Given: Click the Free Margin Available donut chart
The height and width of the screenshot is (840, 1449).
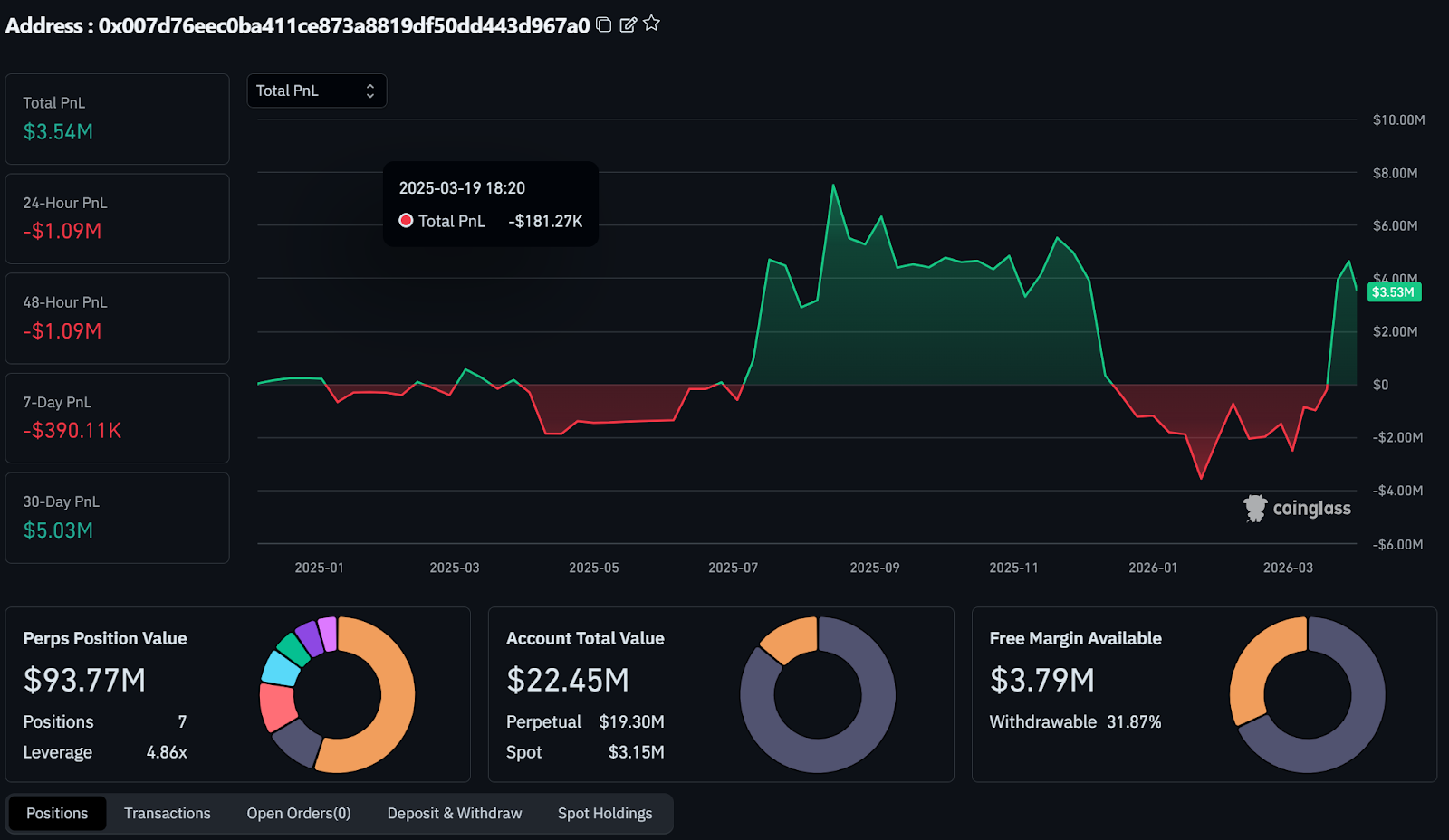Looking at the screenshot, I should [x=1307, y=694].
